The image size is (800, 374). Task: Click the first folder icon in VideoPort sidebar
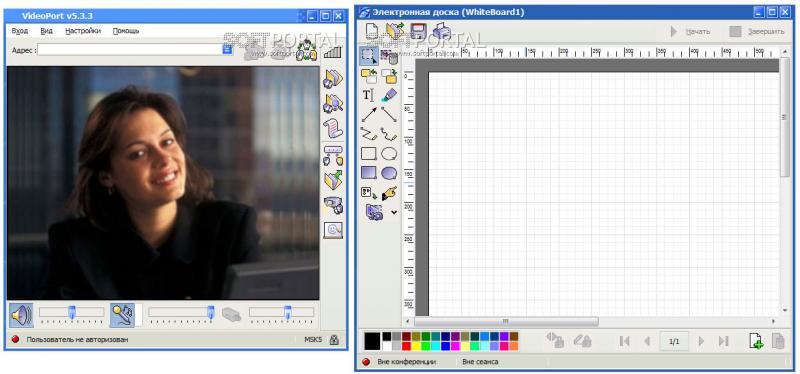point(333,78)
